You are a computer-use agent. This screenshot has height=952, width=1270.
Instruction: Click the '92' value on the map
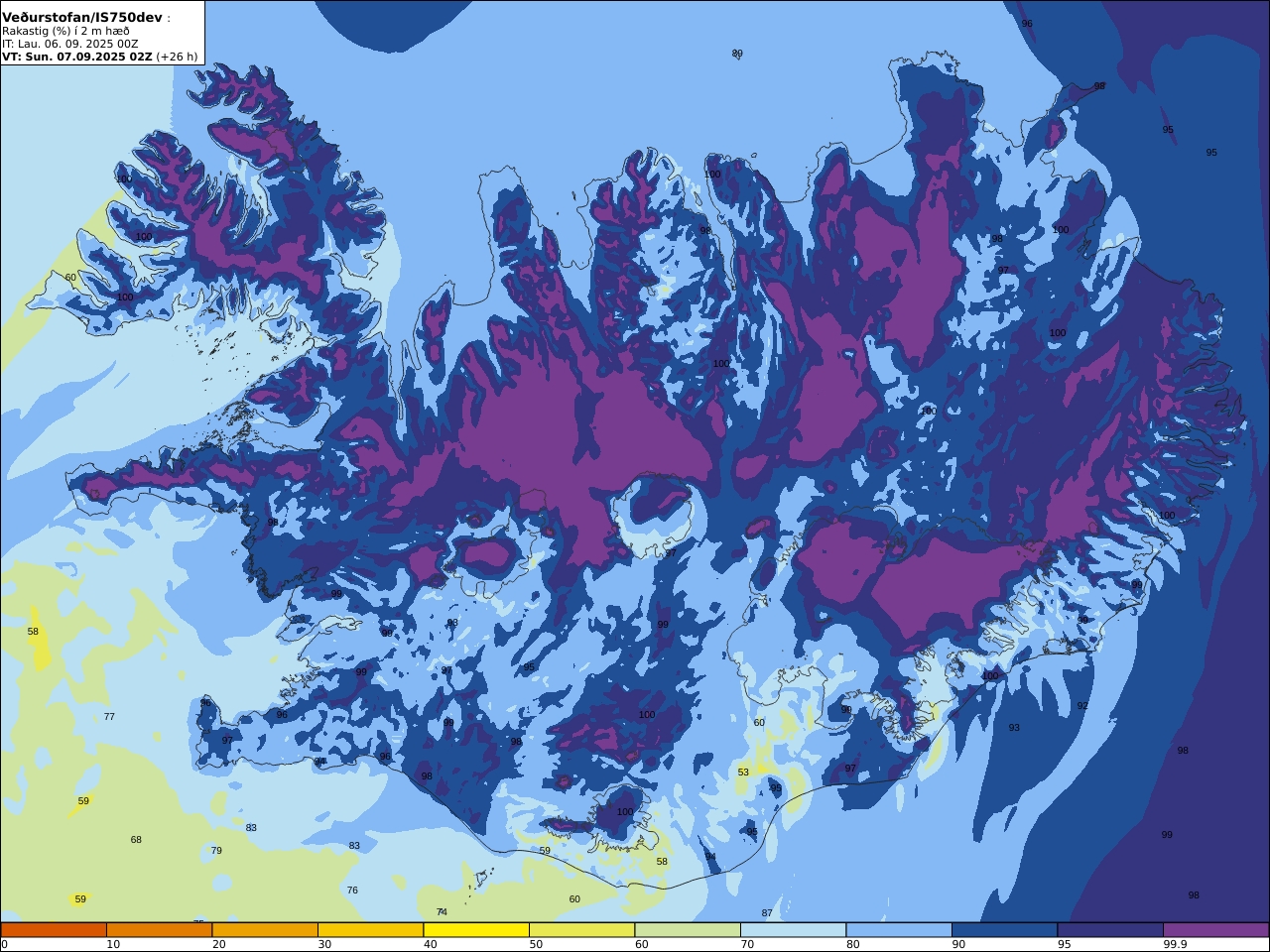[x=1082, y=706]
